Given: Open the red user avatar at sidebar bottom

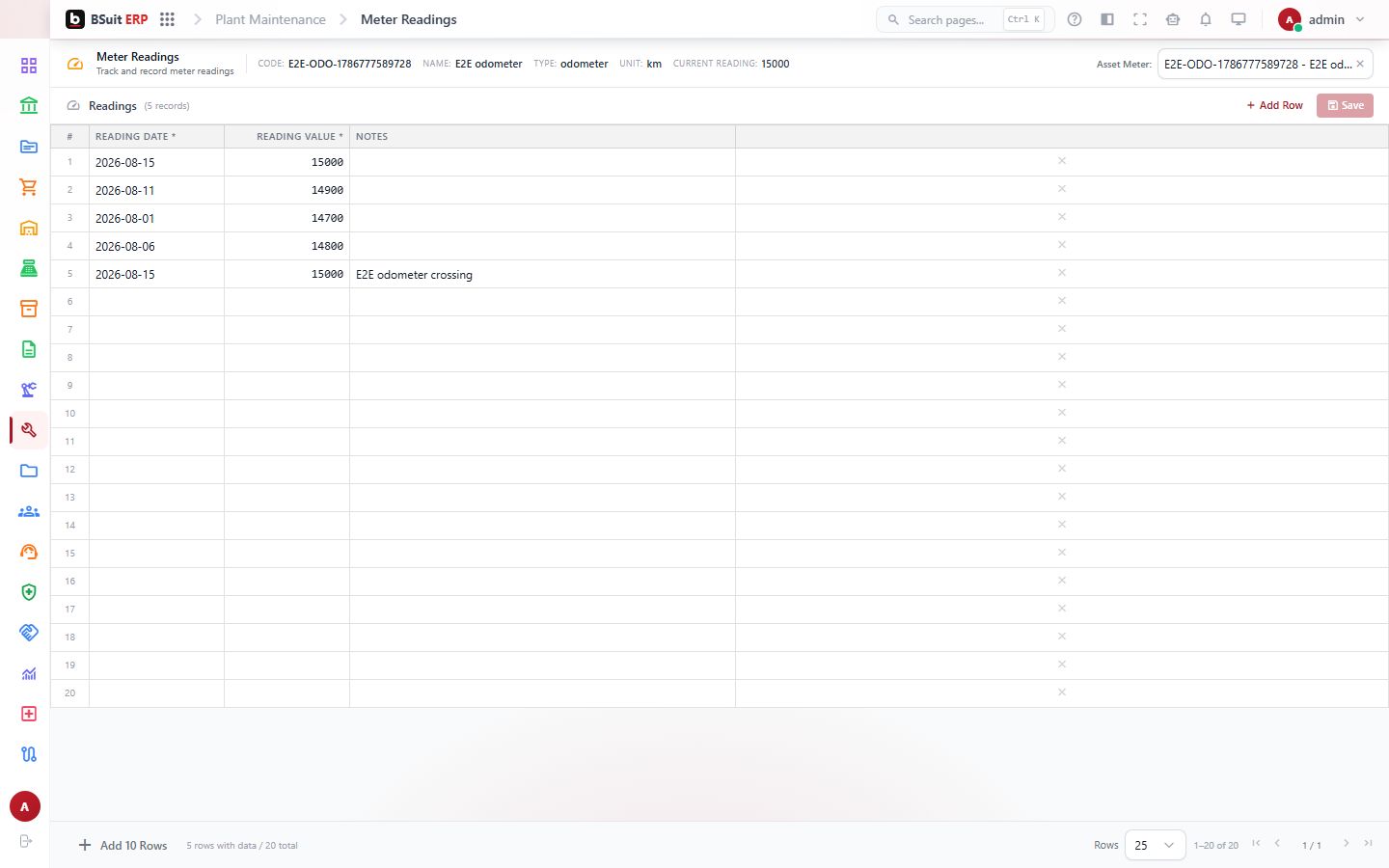Looking at the screenshot, I should pos(25,806).
